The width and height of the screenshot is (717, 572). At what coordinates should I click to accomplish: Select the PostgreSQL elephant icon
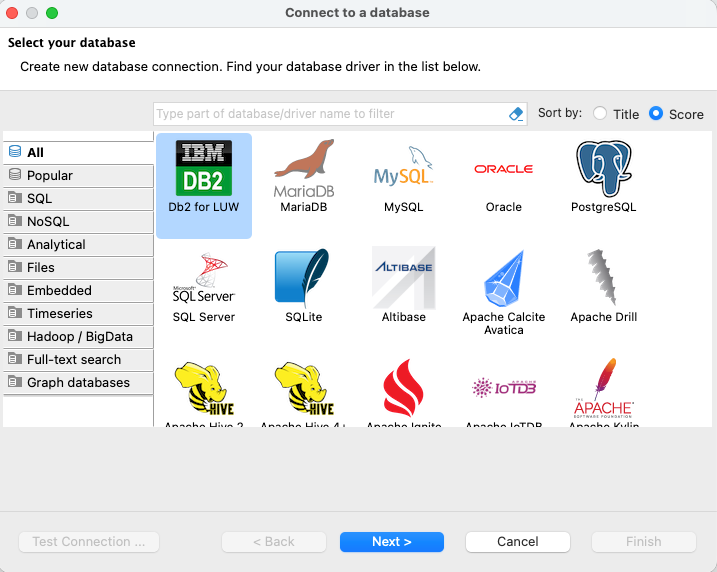coord(604,168)
